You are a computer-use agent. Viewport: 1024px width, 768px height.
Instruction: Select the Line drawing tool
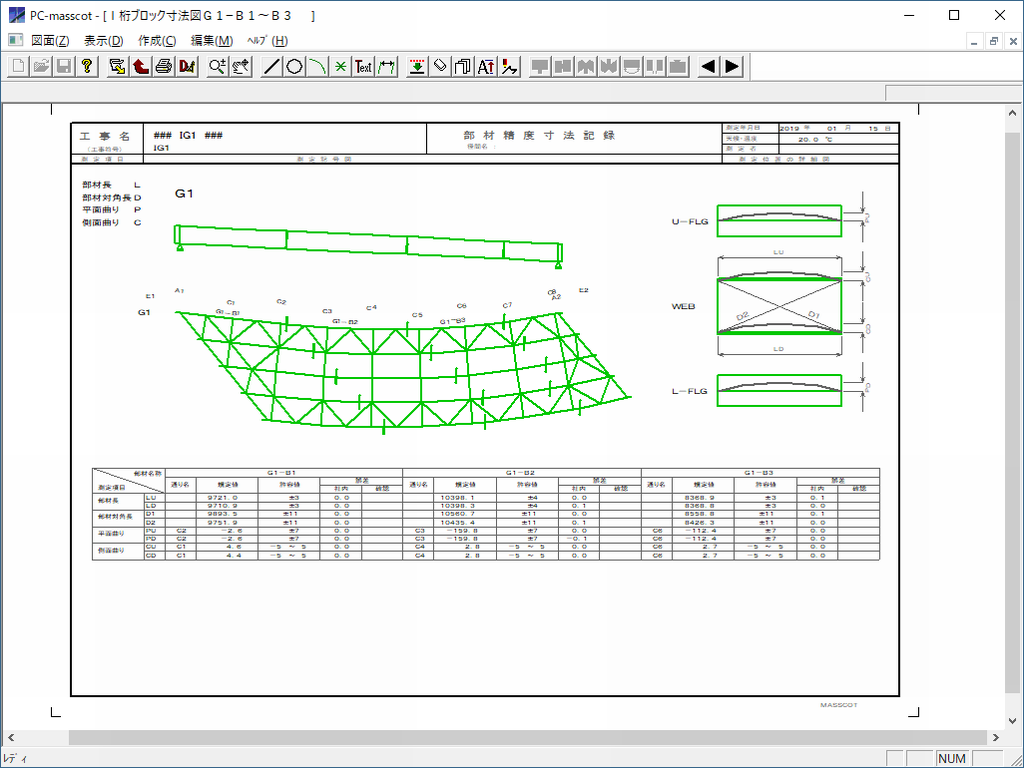click(x=271, y=67)
